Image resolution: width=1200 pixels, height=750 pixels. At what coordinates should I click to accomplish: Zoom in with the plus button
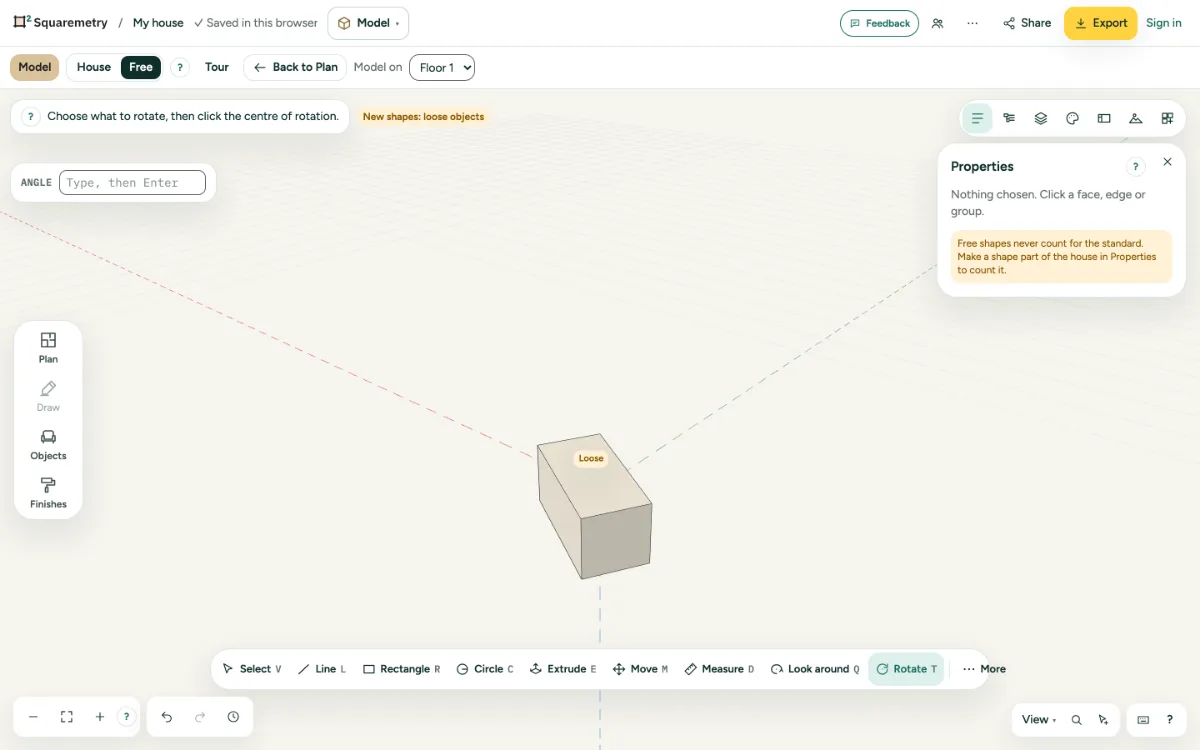[100, 717]
